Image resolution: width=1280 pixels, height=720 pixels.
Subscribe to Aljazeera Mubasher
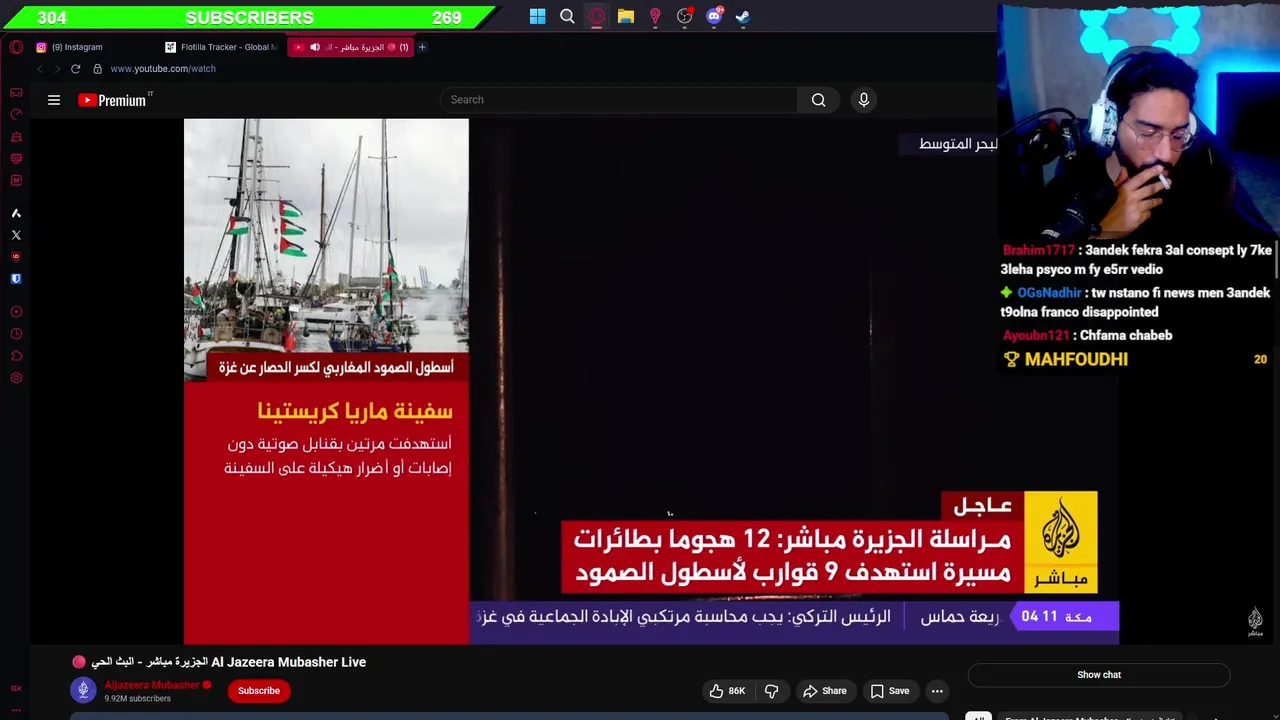click(259, 691)
